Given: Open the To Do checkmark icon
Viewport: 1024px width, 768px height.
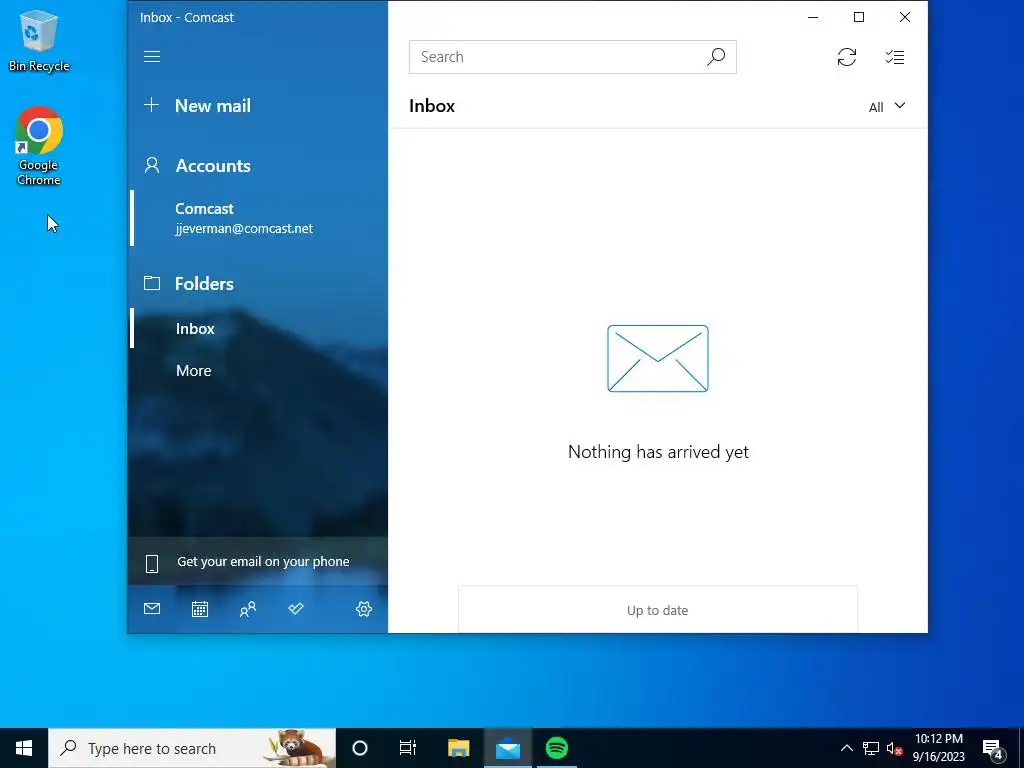Looking at the screenshot, I should click(296, 609).
